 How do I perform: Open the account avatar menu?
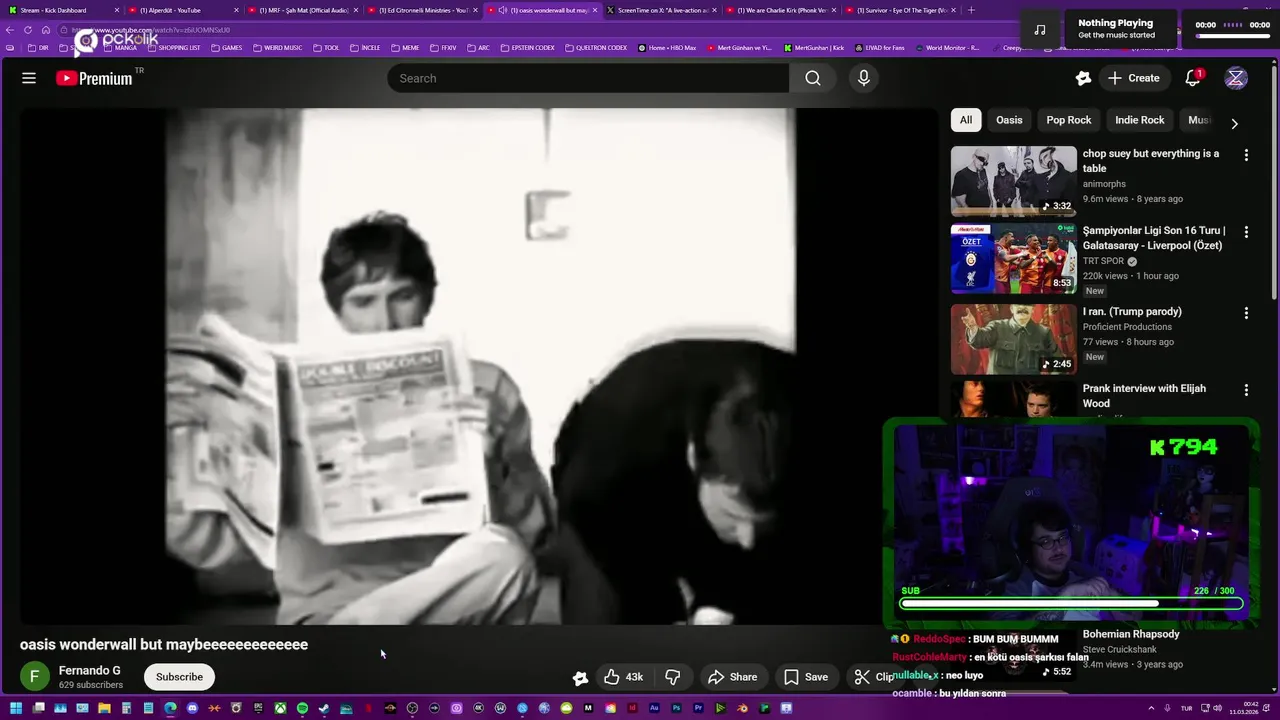1236,78
